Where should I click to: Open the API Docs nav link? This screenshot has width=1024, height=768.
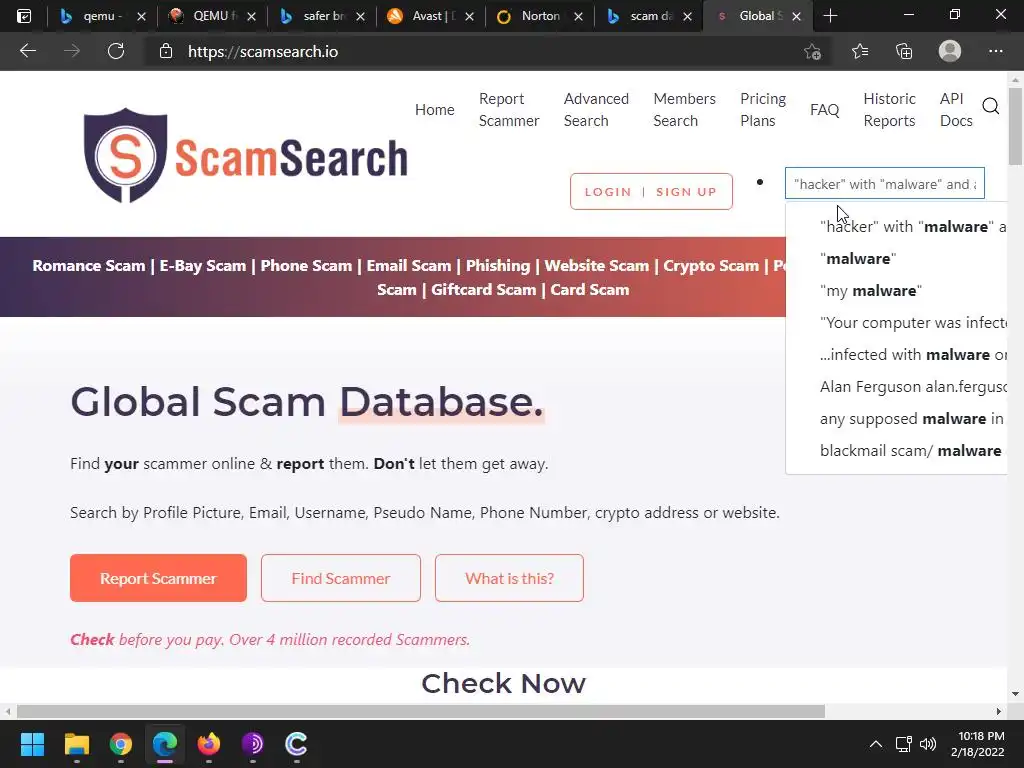955,110
